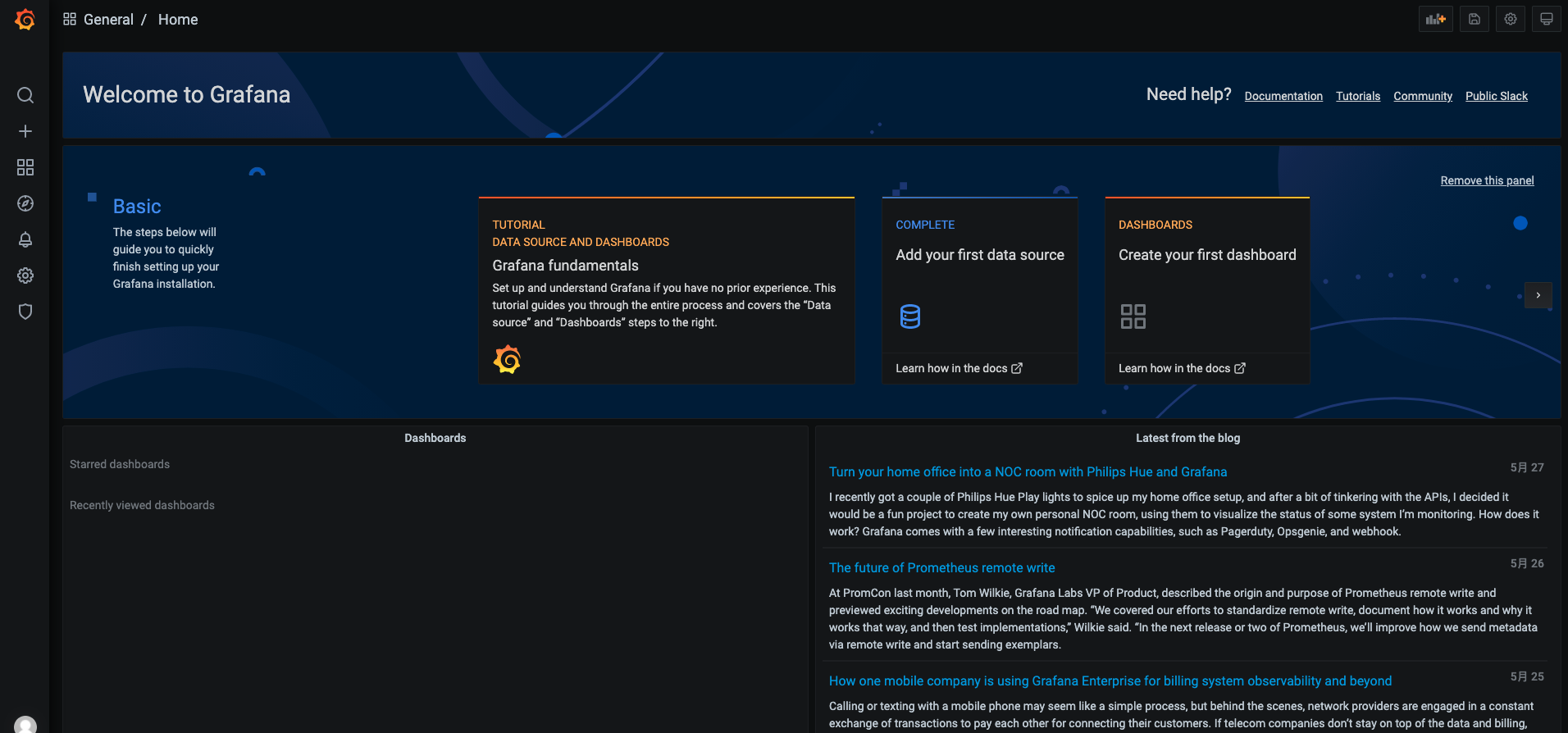
Task: Open the user avatar at sidebar bottom
Action: pyautogui.click(x=25, y=726)
